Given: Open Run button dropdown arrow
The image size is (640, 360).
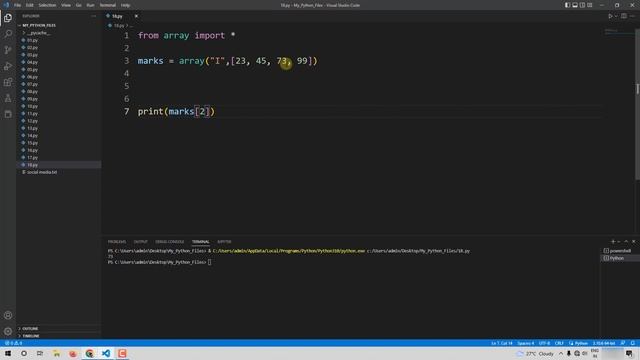Looking at the screenshot, I should coord(616,16).
